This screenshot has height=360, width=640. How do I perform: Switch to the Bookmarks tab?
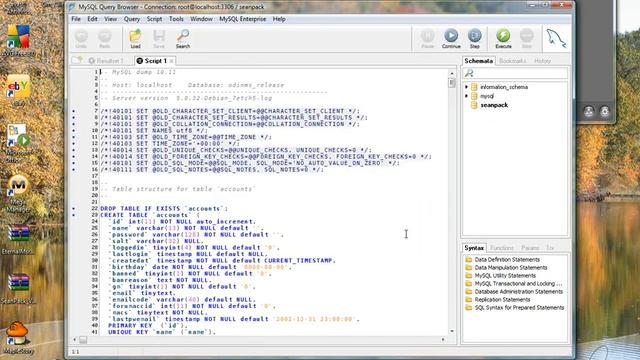[512, 61]
